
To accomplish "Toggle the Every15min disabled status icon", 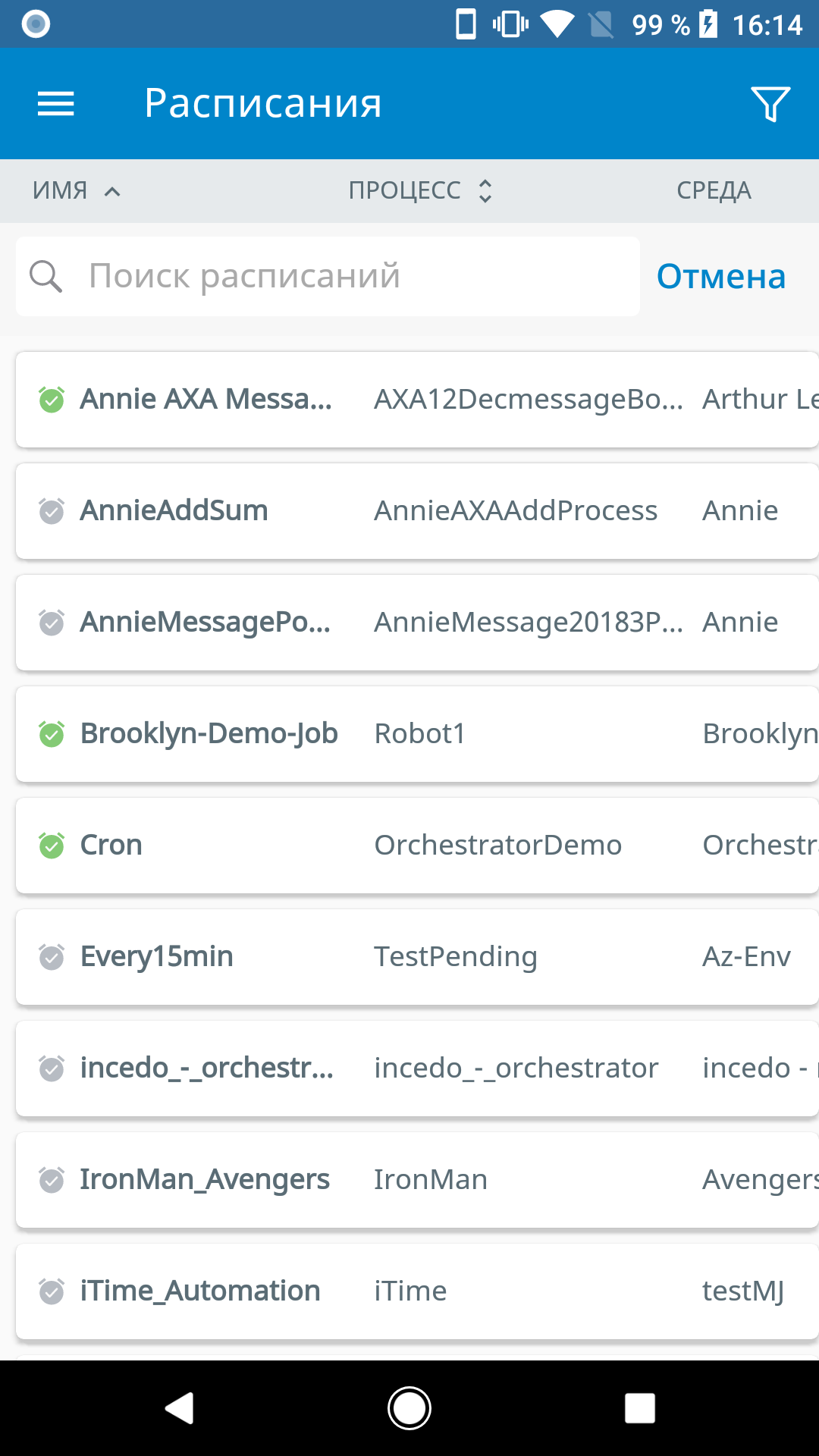I will point(52,957).
